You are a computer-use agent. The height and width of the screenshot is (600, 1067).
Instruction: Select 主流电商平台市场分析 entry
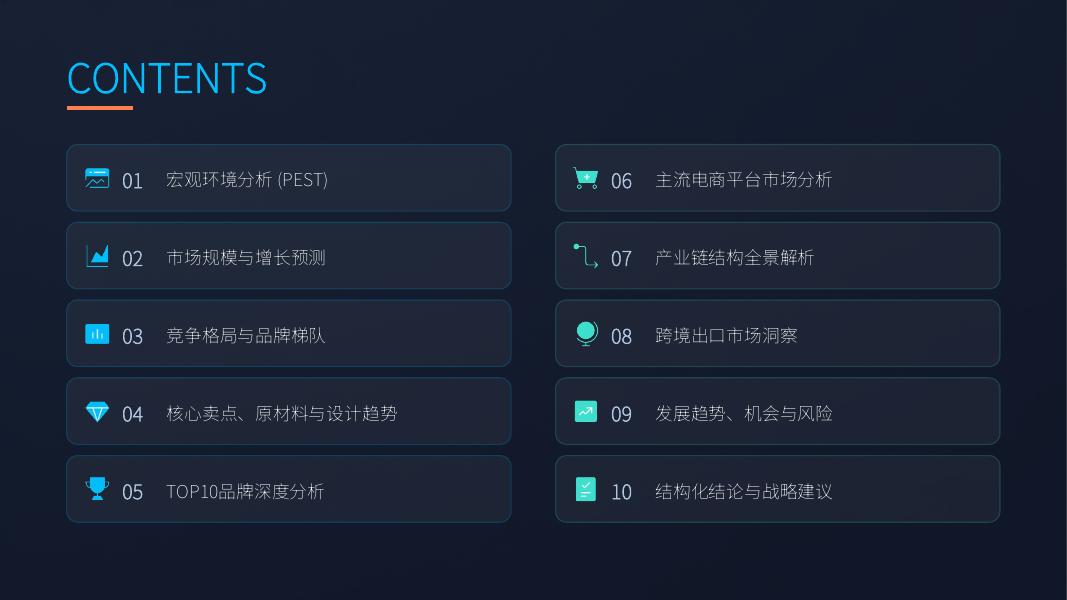[778, 178]
